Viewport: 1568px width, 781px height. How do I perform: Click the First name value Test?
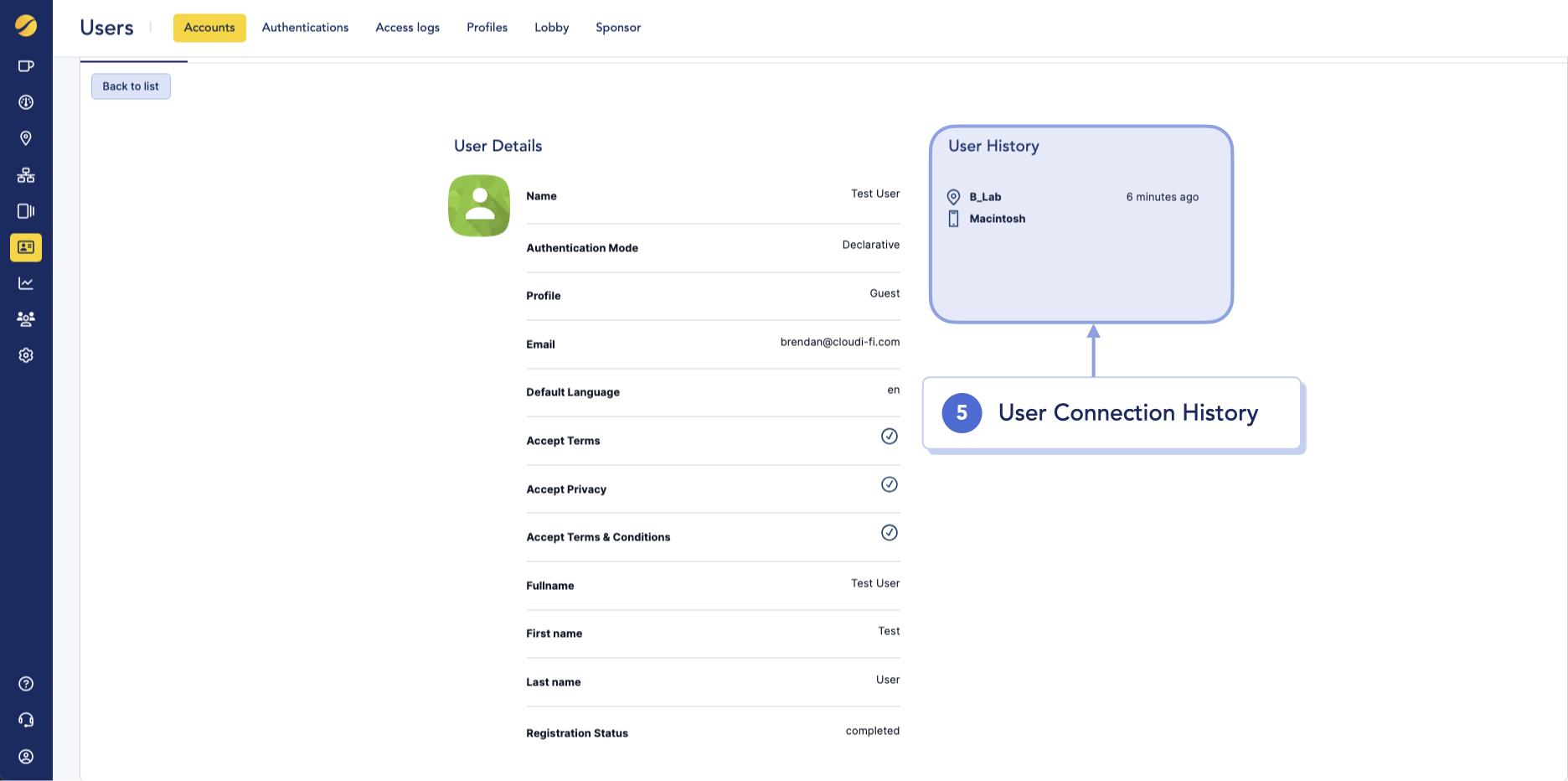pyautogui.click(x=889, y=631)
